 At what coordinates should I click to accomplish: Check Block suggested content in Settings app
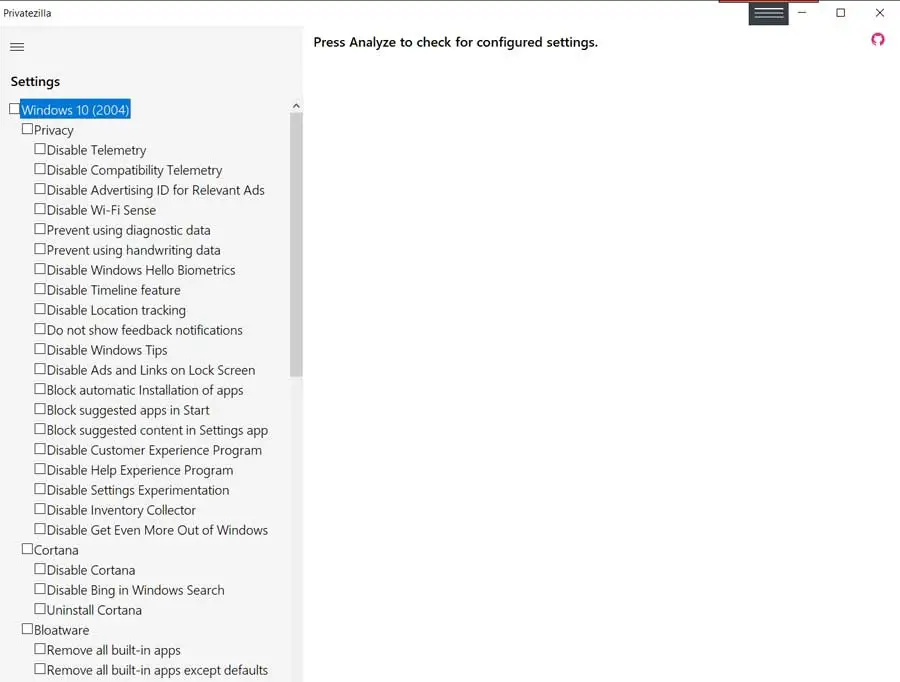pyautogui.click(x=40, y=429)
